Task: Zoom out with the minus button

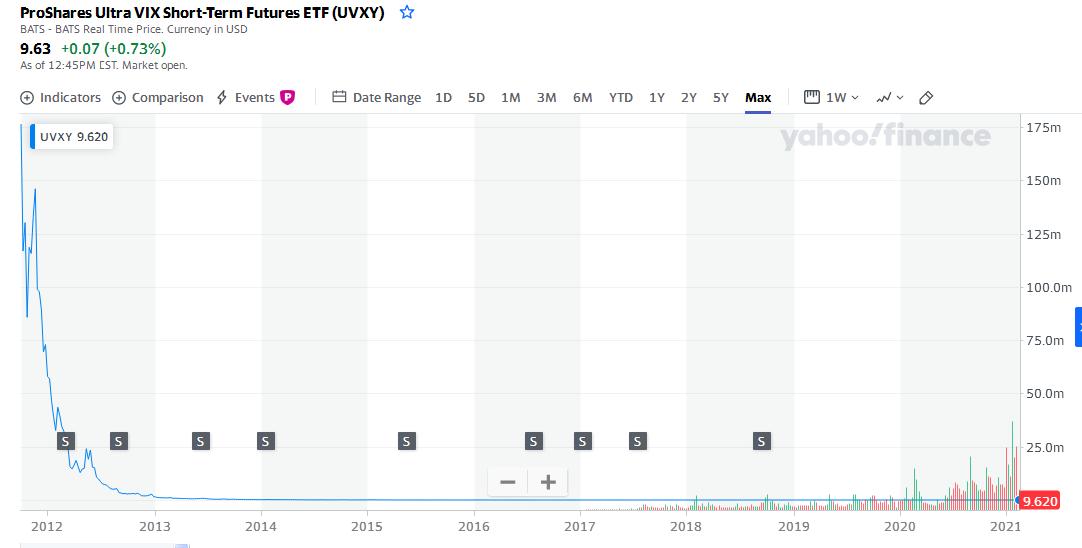Action: click(508, 482)
